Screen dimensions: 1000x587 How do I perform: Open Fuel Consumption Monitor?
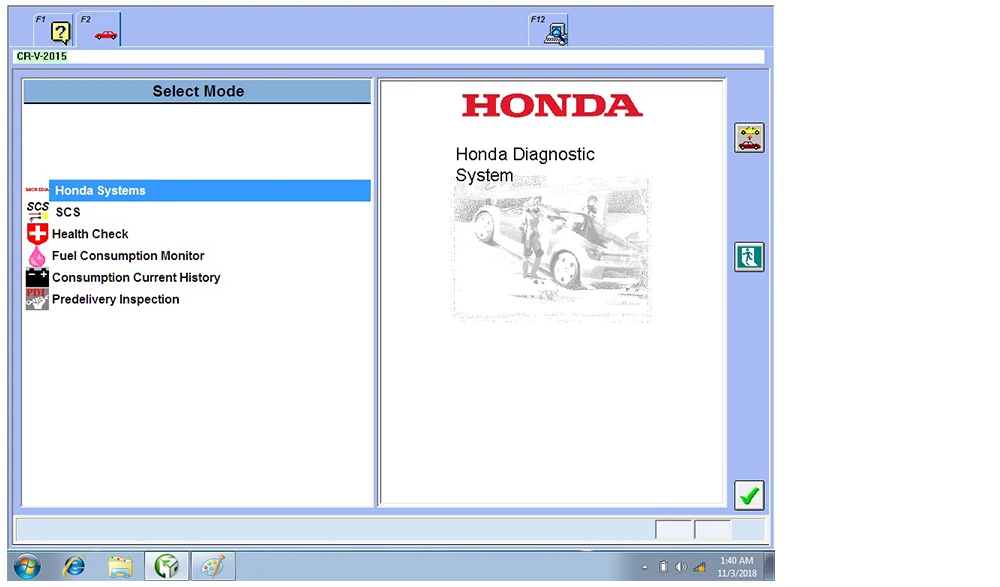(128, 255)
